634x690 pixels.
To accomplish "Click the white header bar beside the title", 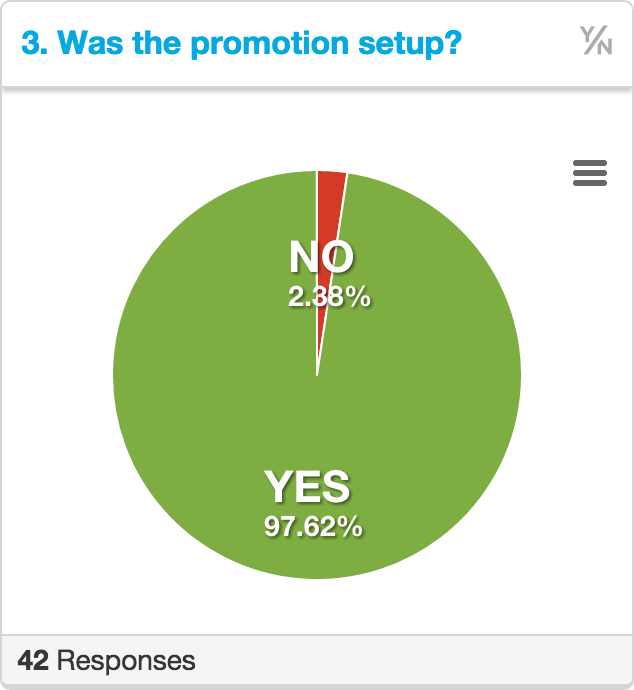I will 519,43.
